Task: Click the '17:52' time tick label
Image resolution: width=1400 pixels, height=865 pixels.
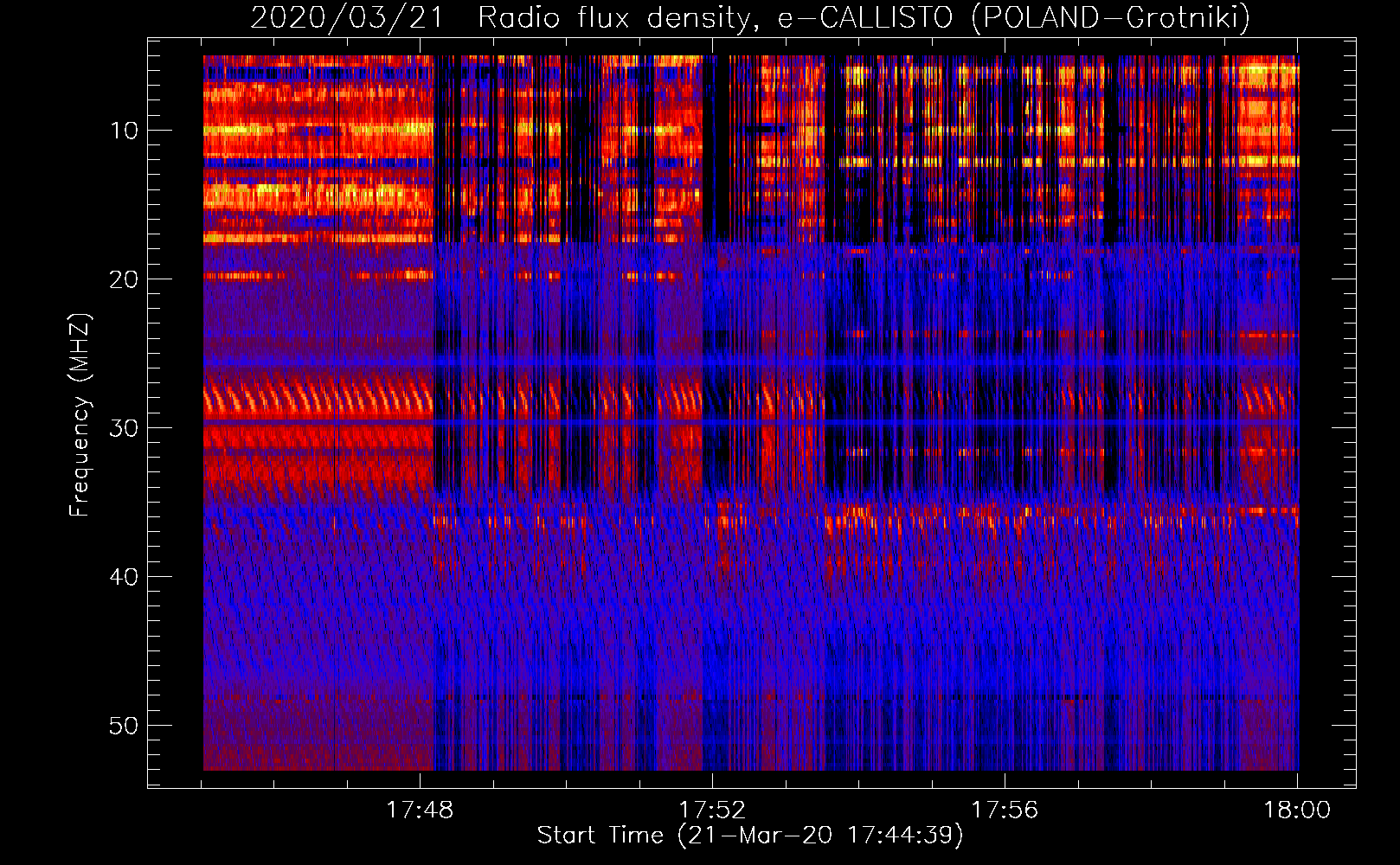Action: [712, 811]
